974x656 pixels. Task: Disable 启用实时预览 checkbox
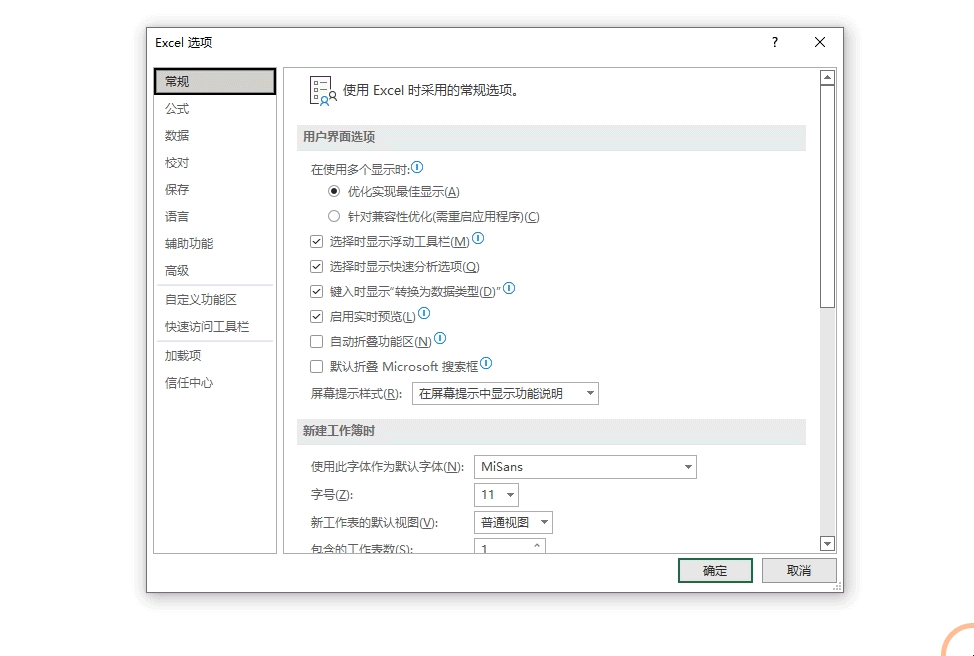pyautogui.click(x=317, y=316)
